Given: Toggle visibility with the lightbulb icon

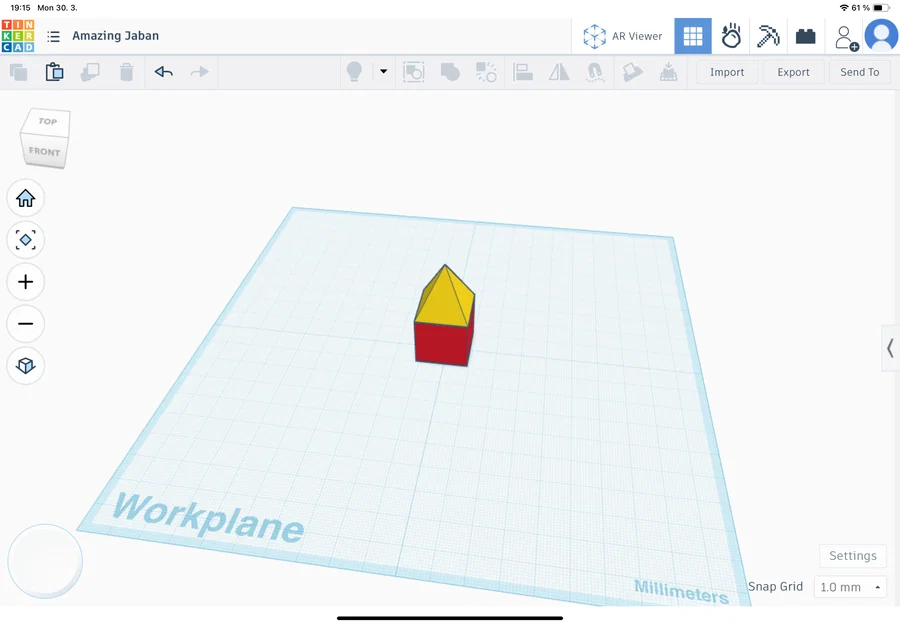Looking at the screenshot, I should tap(354, 71).
